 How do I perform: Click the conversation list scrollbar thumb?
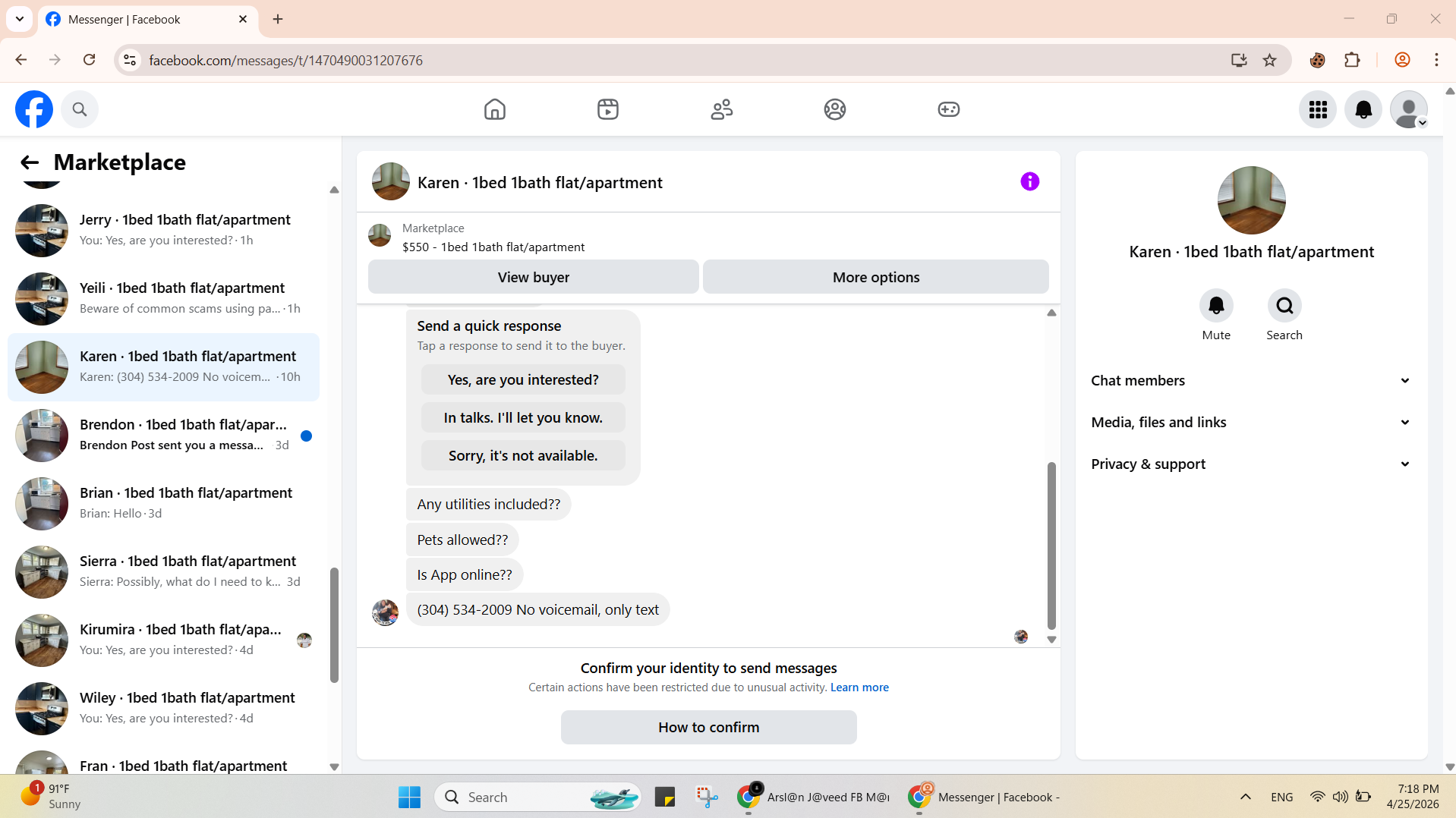click(334, 625)
